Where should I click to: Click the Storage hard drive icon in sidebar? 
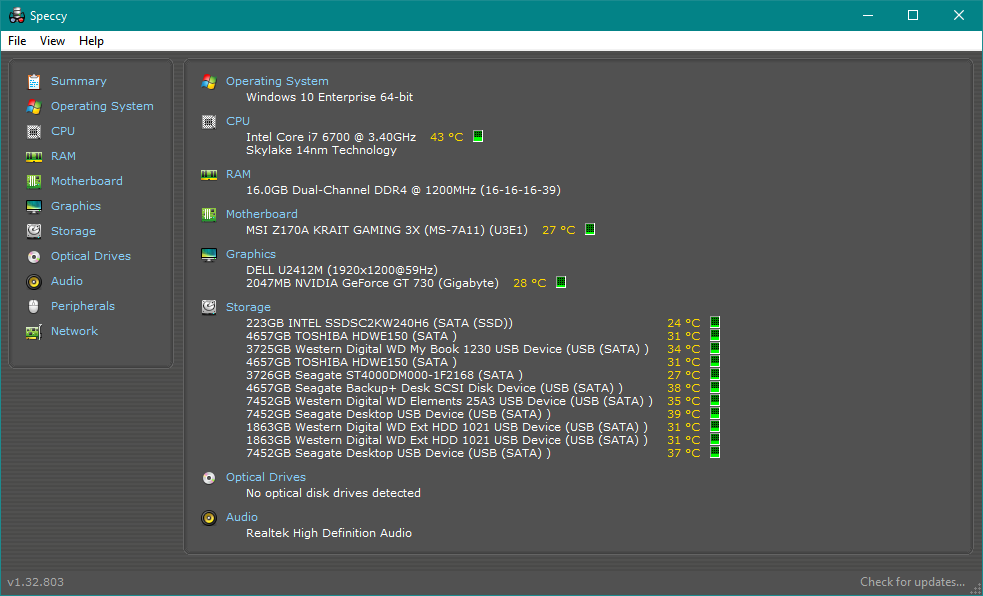34,231
